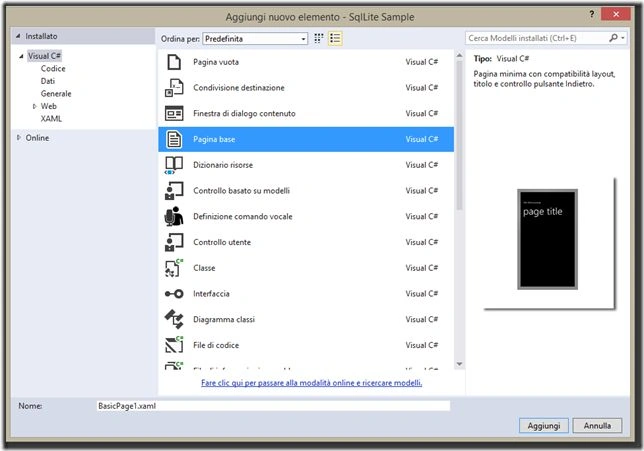Open the Ordina per Predefinita dropdown

click(255, 39)
